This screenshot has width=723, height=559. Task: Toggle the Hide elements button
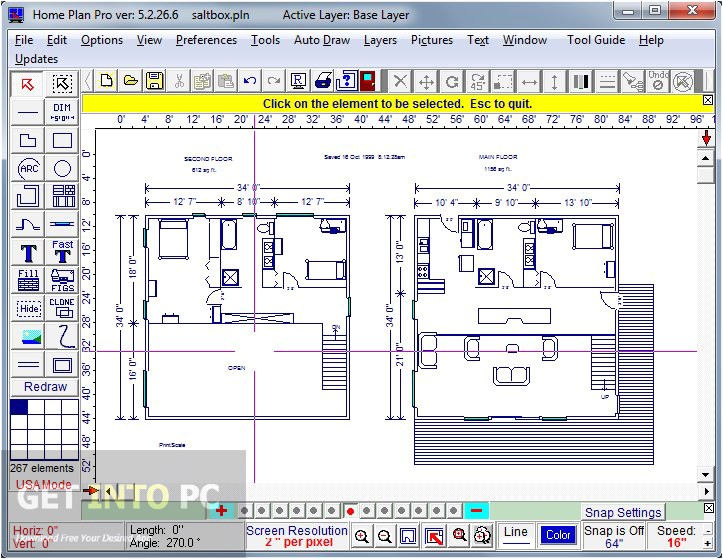(28, 309)
